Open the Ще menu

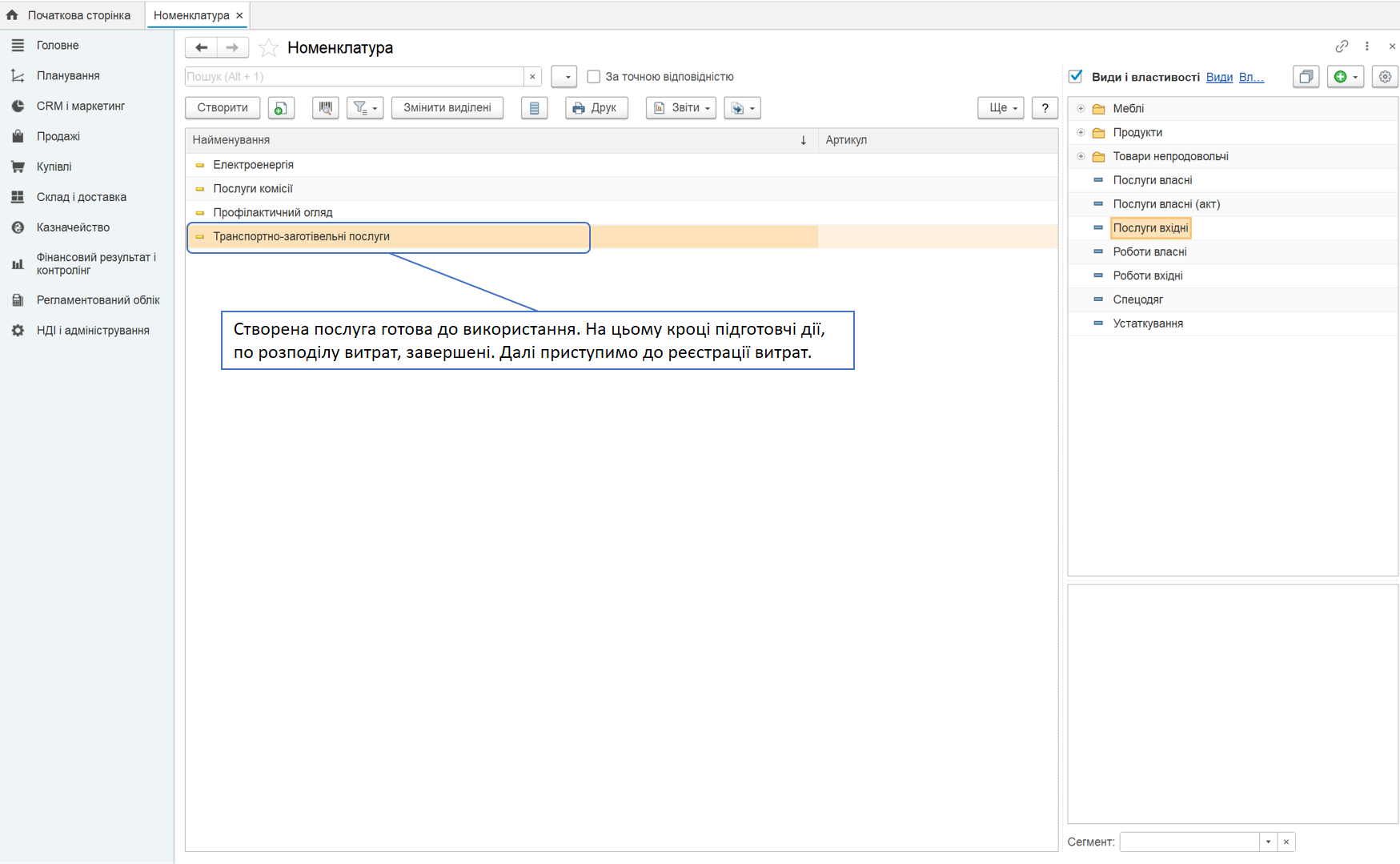[x=1001, y=108]
